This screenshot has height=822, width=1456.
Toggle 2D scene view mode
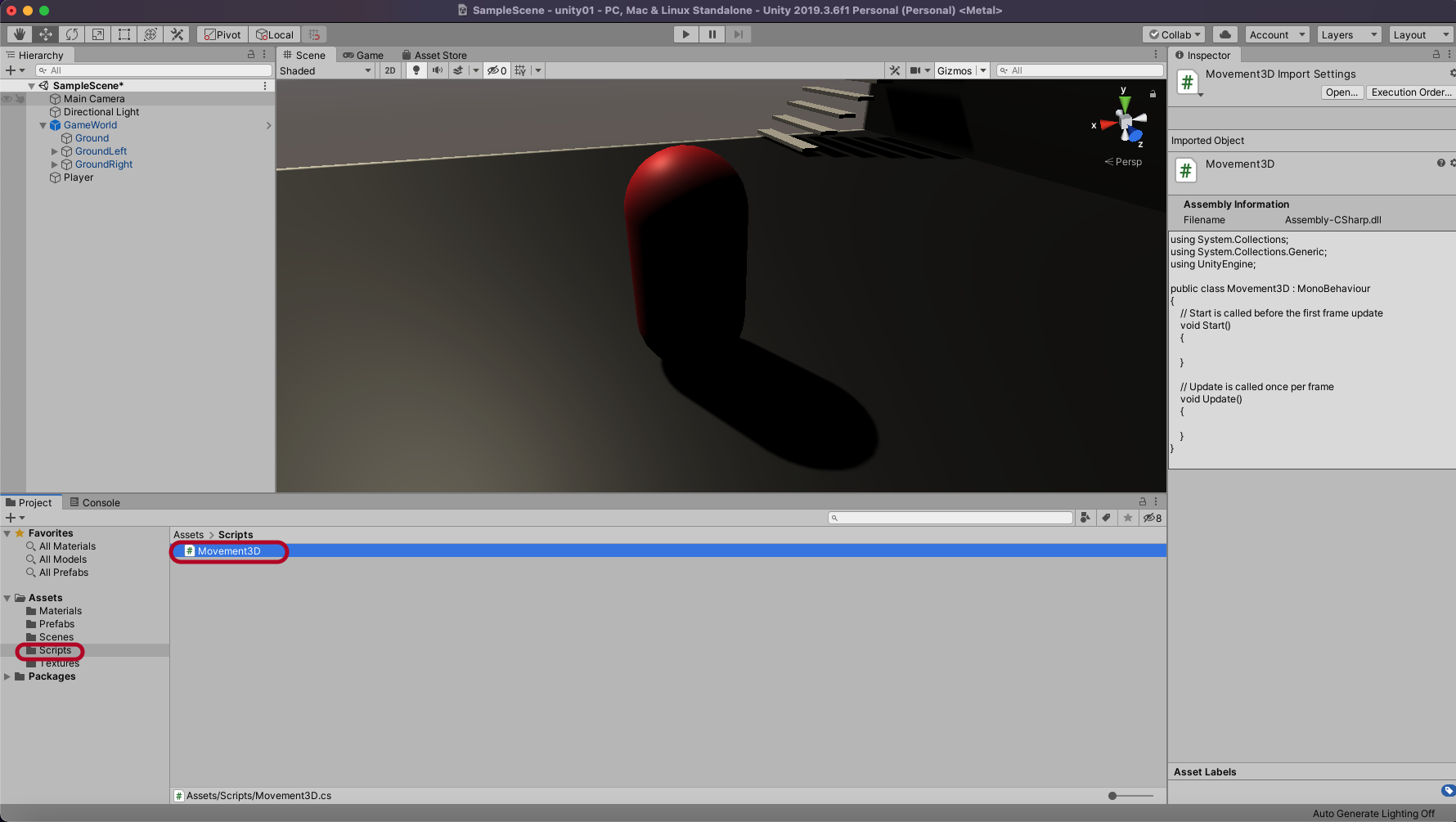pos(390,70)
